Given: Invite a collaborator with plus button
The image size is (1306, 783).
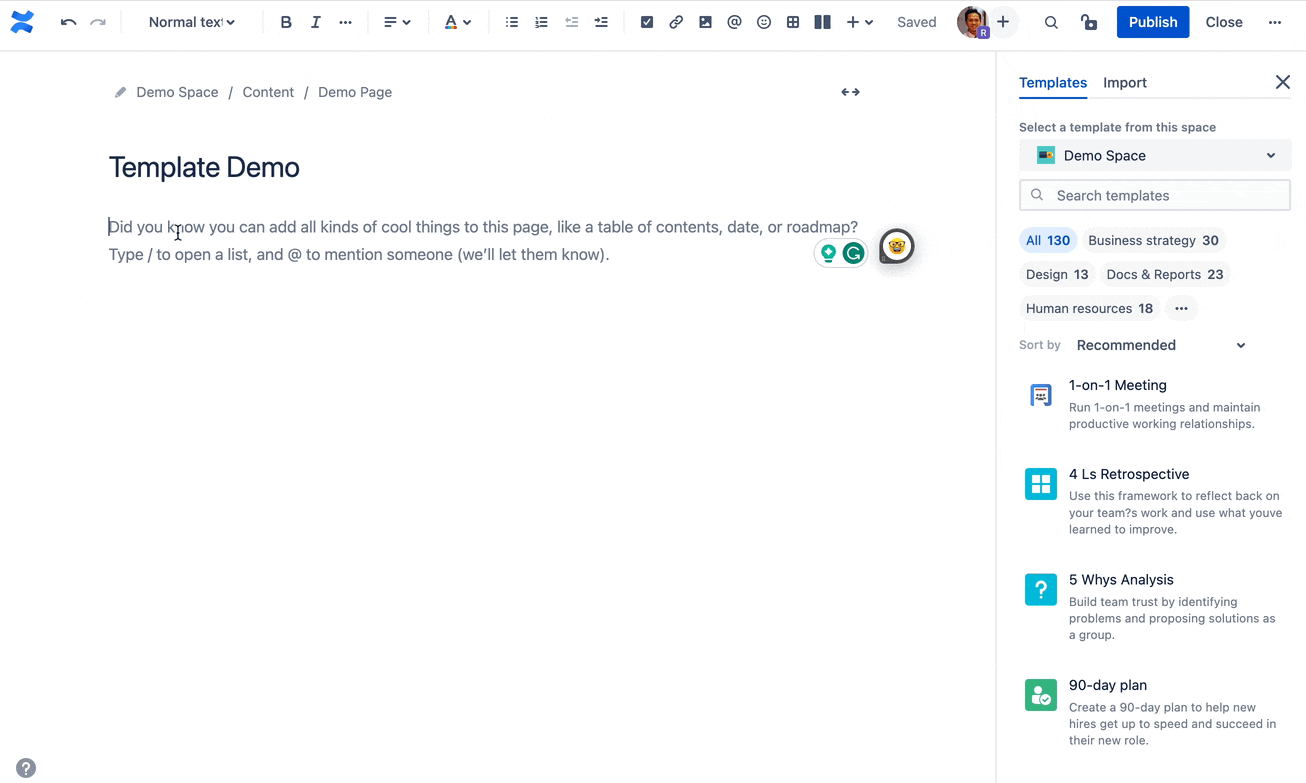Looking at the screenshot, I should tap(1003, 22).
